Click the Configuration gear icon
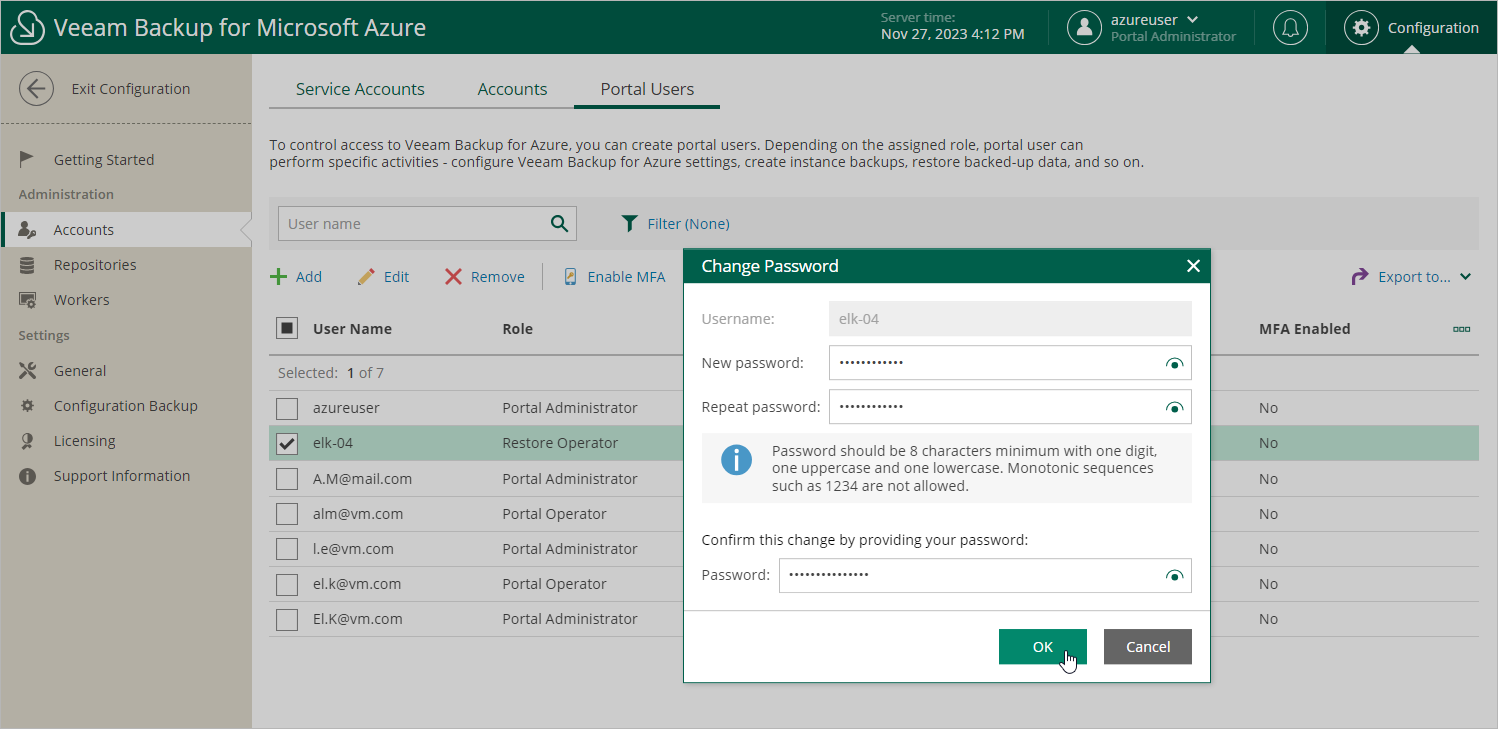 (x=1361, y=28)
